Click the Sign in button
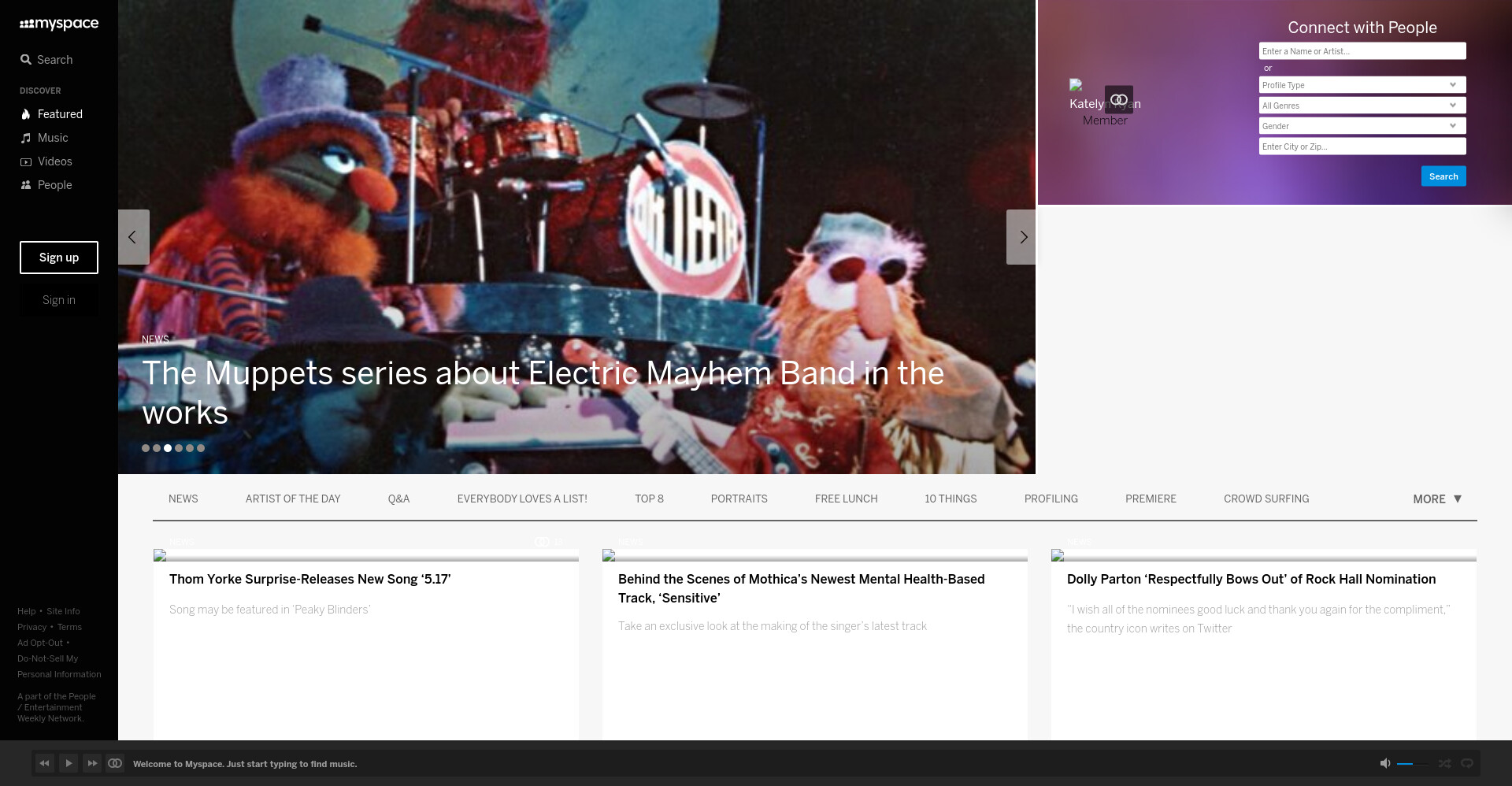Screen dimensions: 1512x786 59,300
